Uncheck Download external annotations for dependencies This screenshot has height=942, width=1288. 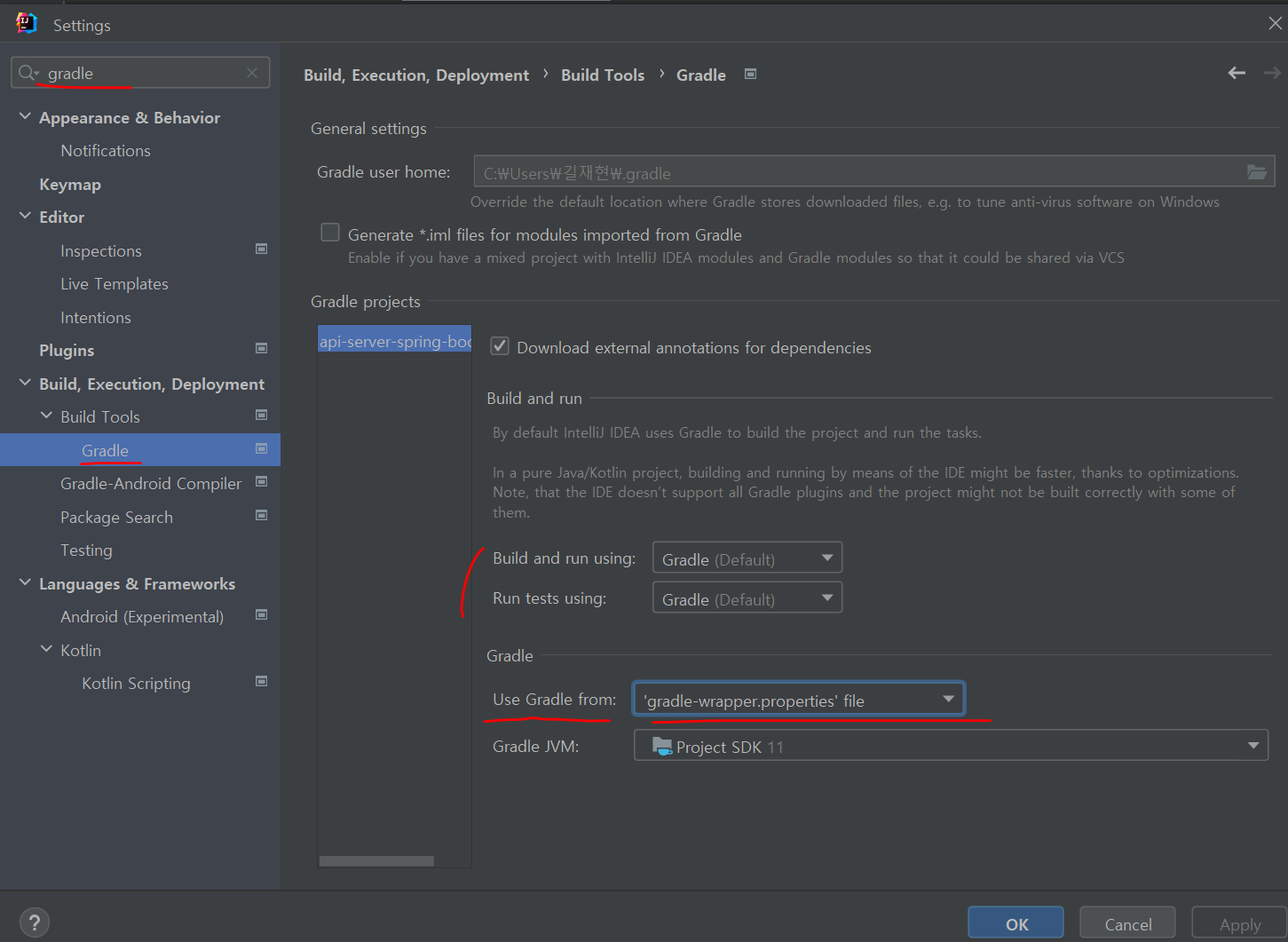500,346
